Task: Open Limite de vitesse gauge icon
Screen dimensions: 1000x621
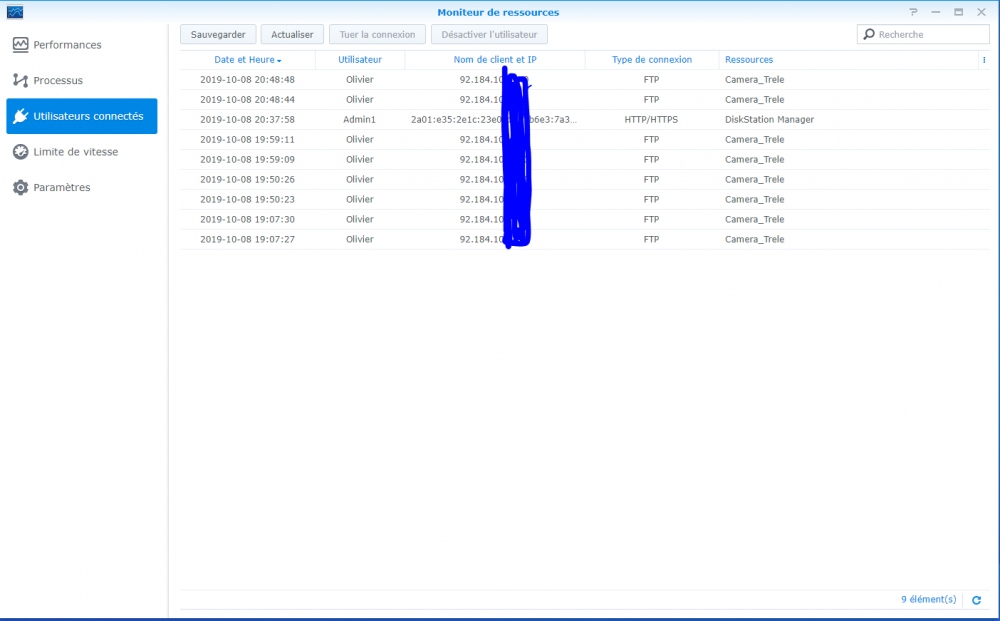Action: 20,152
